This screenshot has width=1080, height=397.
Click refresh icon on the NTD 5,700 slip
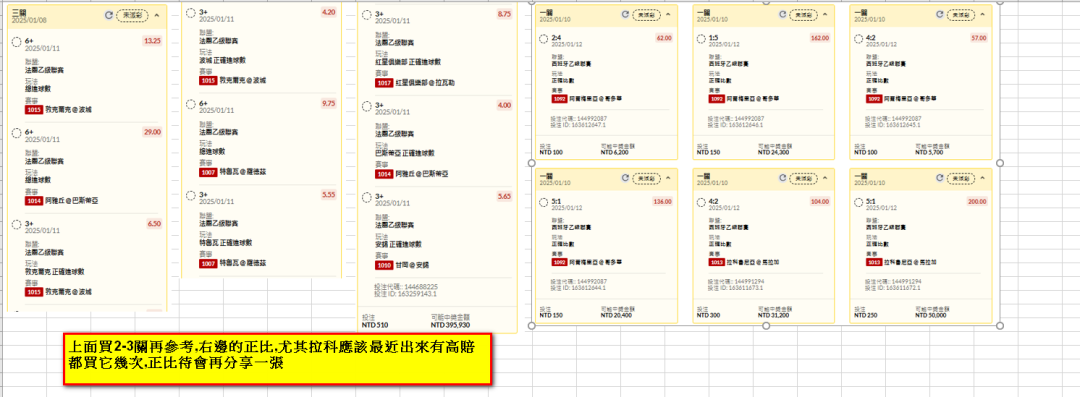(938, 14)
